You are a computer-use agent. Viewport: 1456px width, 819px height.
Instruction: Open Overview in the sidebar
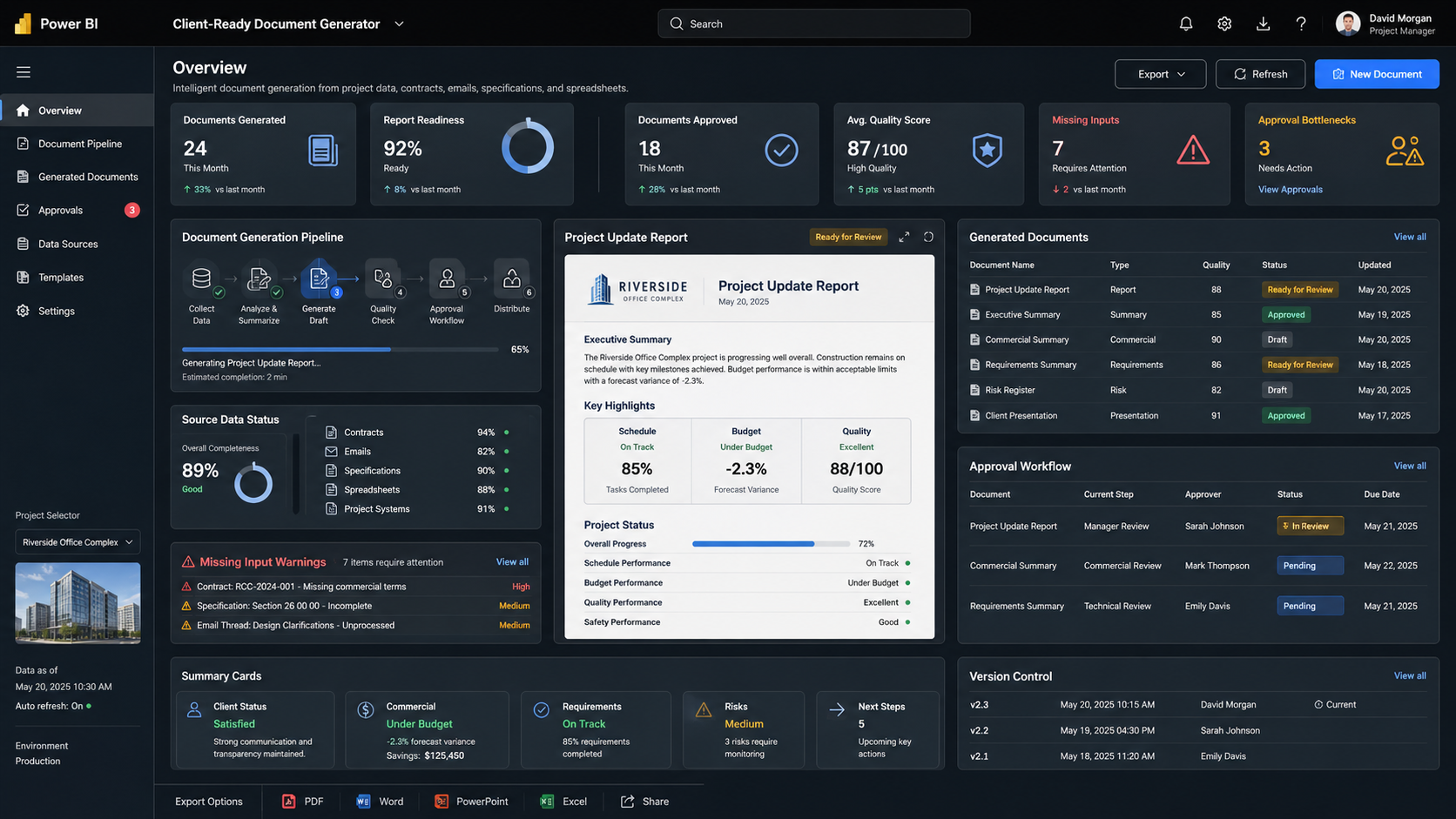(x=77, y=111)
